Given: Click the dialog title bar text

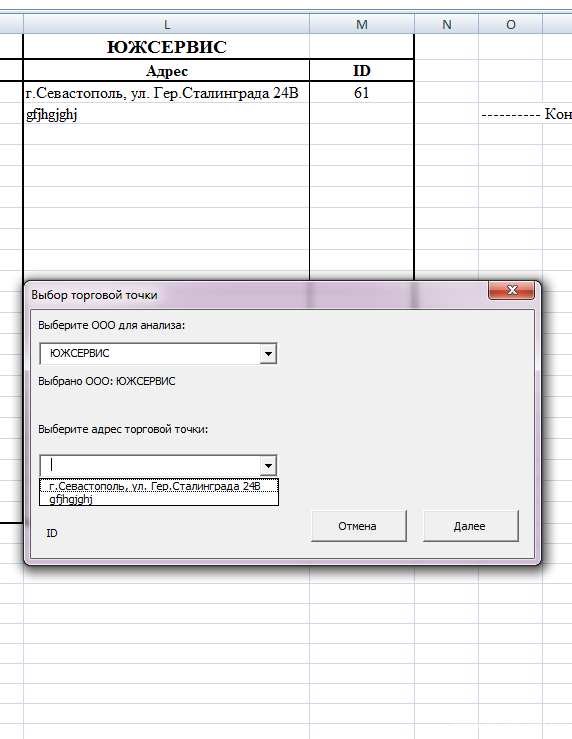Looking at the screenshot, I should point(94,295).
